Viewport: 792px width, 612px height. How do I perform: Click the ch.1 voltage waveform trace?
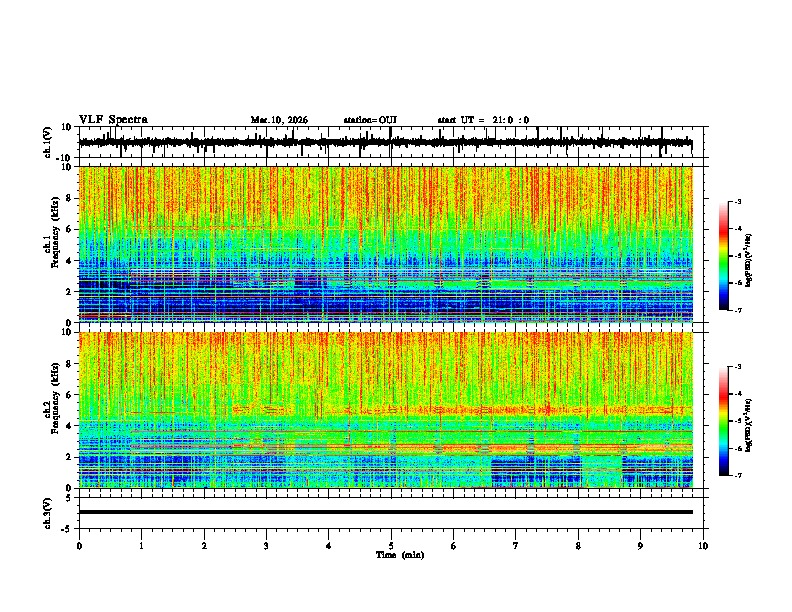[385, 142]
